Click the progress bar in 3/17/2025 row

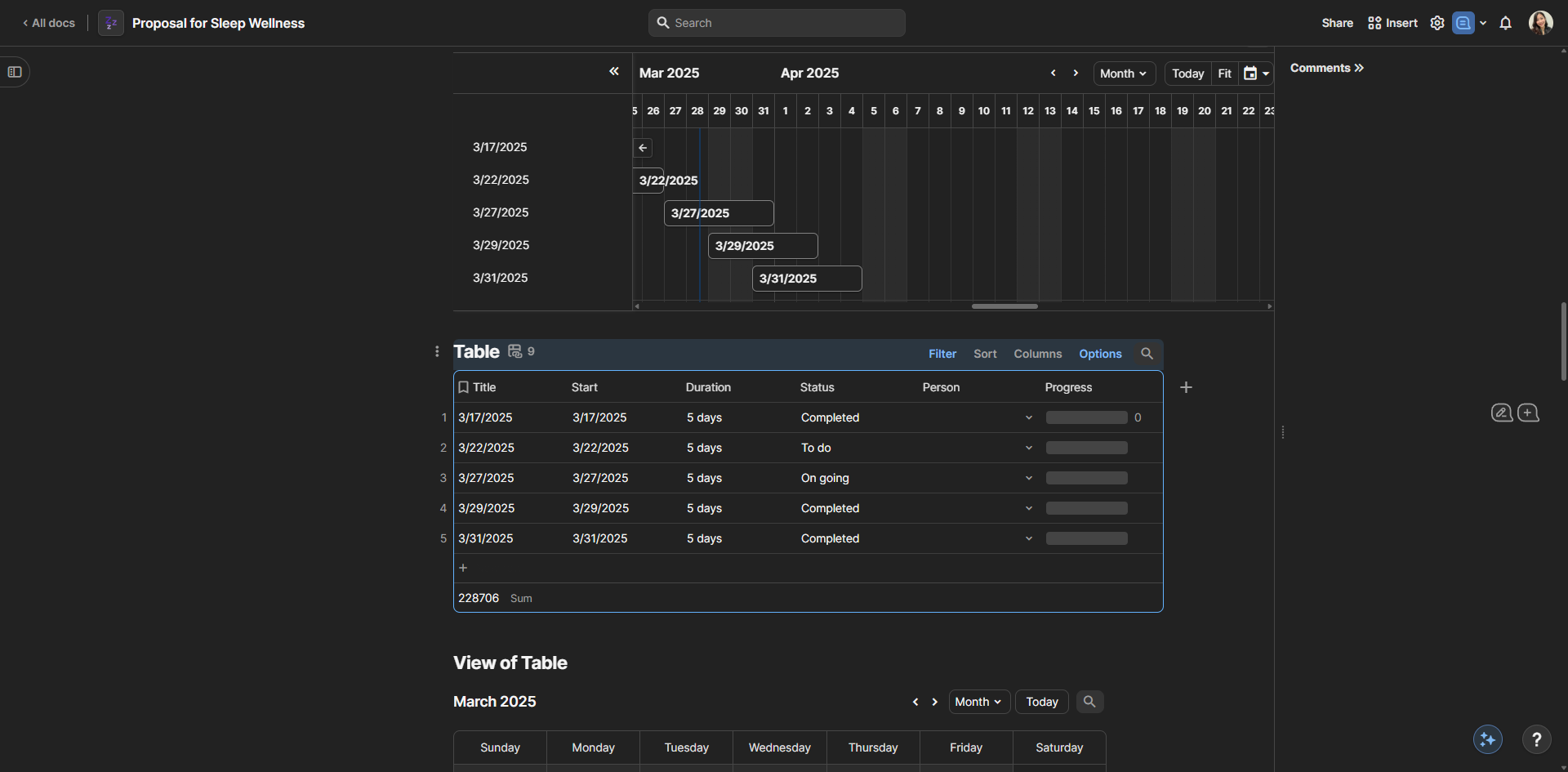pos(1086,417)
